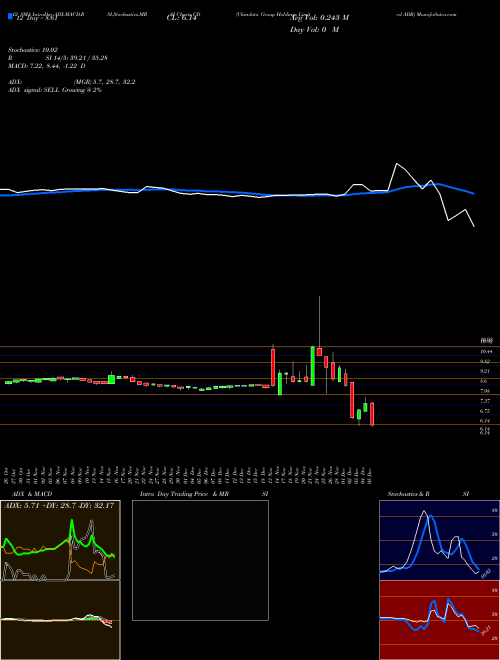
Task: Click the 6.14 price axis label beside 6.75
Action: 485,420
